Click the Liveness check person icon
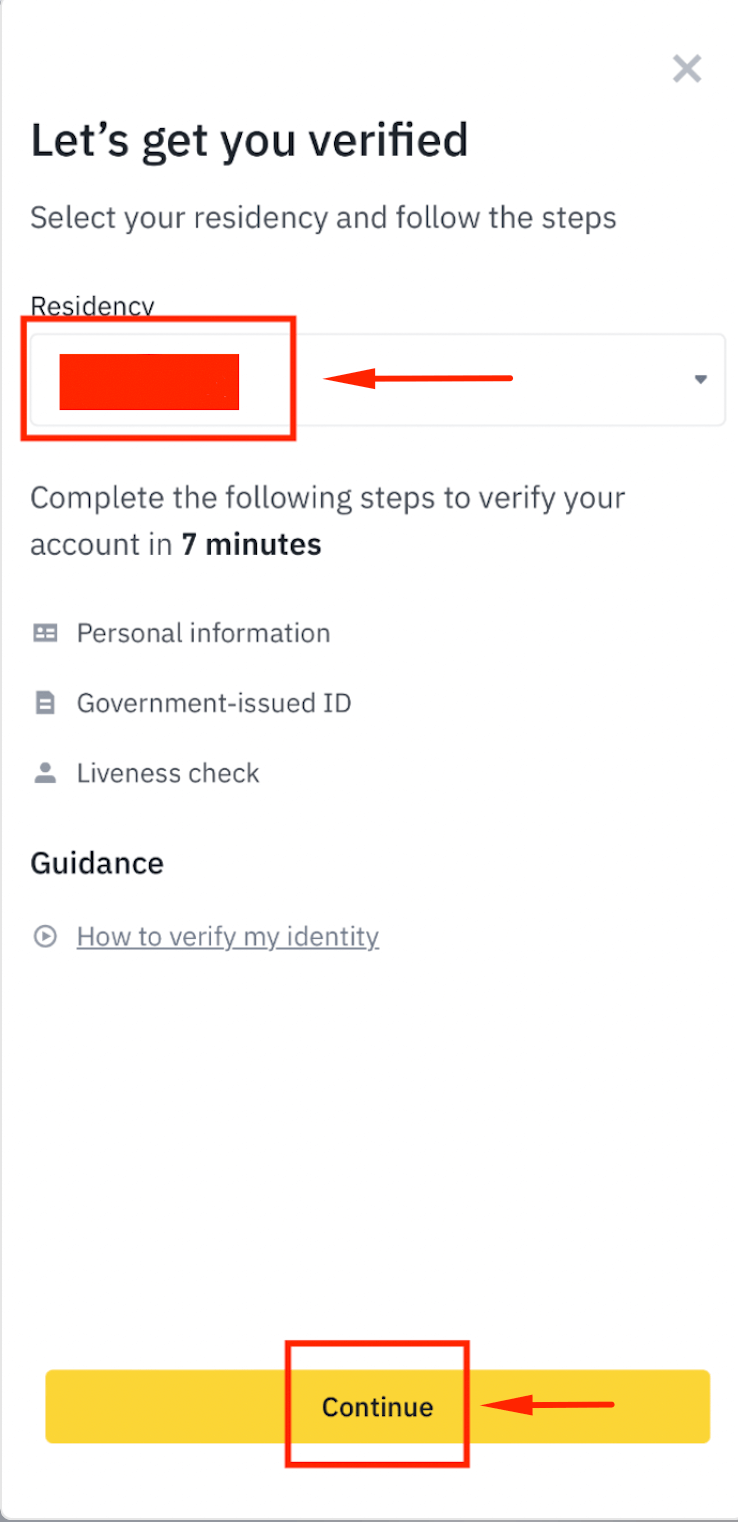The image size is (738, 1522). [x=46, y=772]
